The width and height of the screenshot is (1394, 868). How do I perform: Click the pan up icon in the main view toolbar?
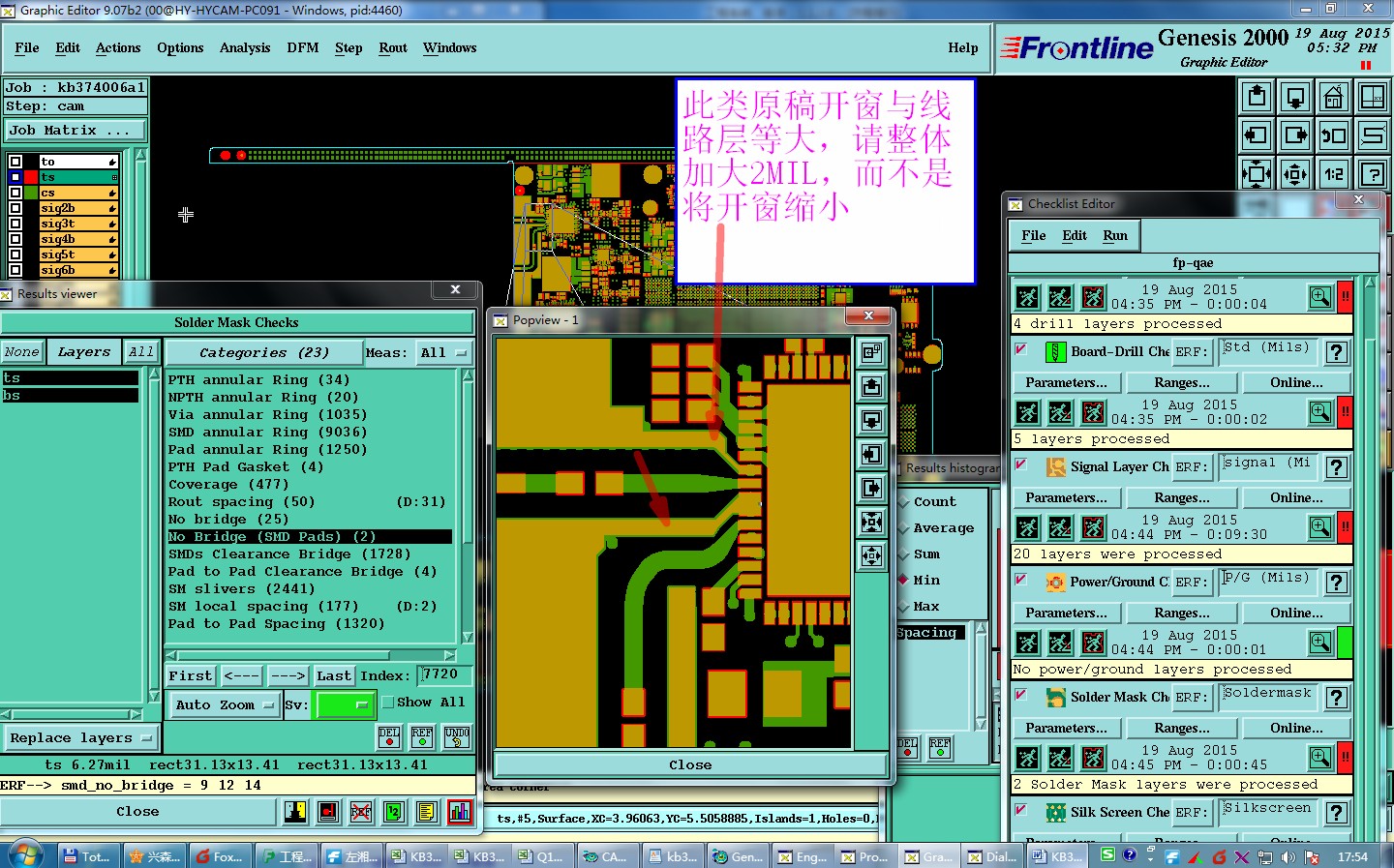tap(1257, 97)
